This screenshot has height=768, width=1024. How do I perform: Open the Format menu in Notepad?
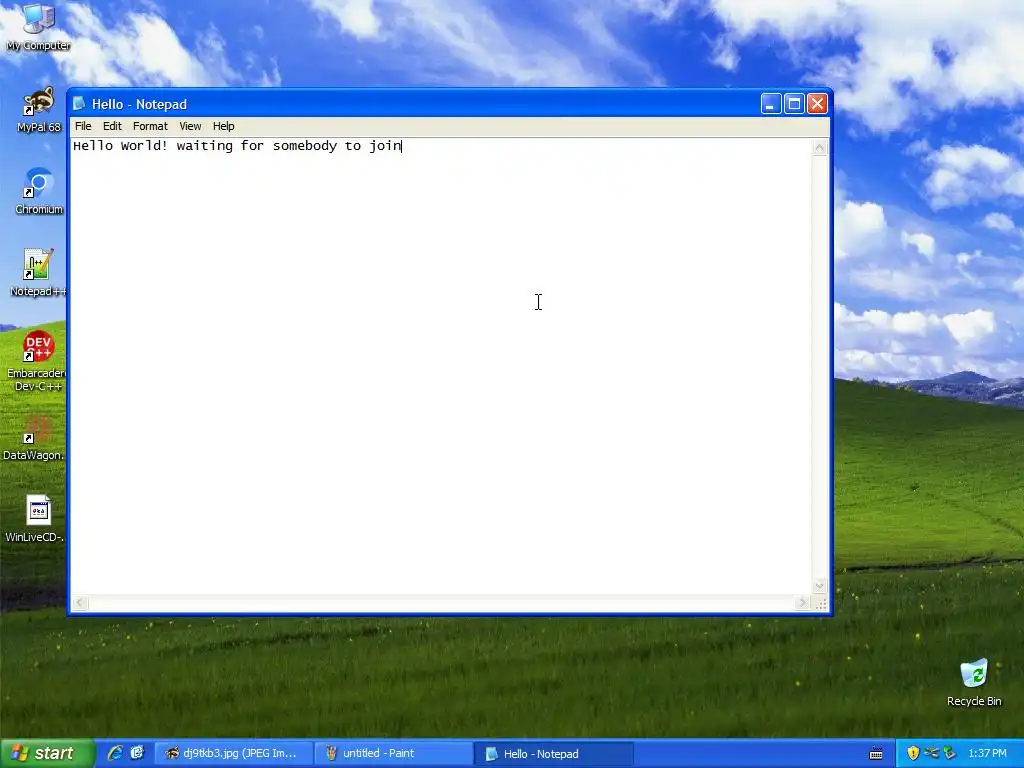point(150,126)
